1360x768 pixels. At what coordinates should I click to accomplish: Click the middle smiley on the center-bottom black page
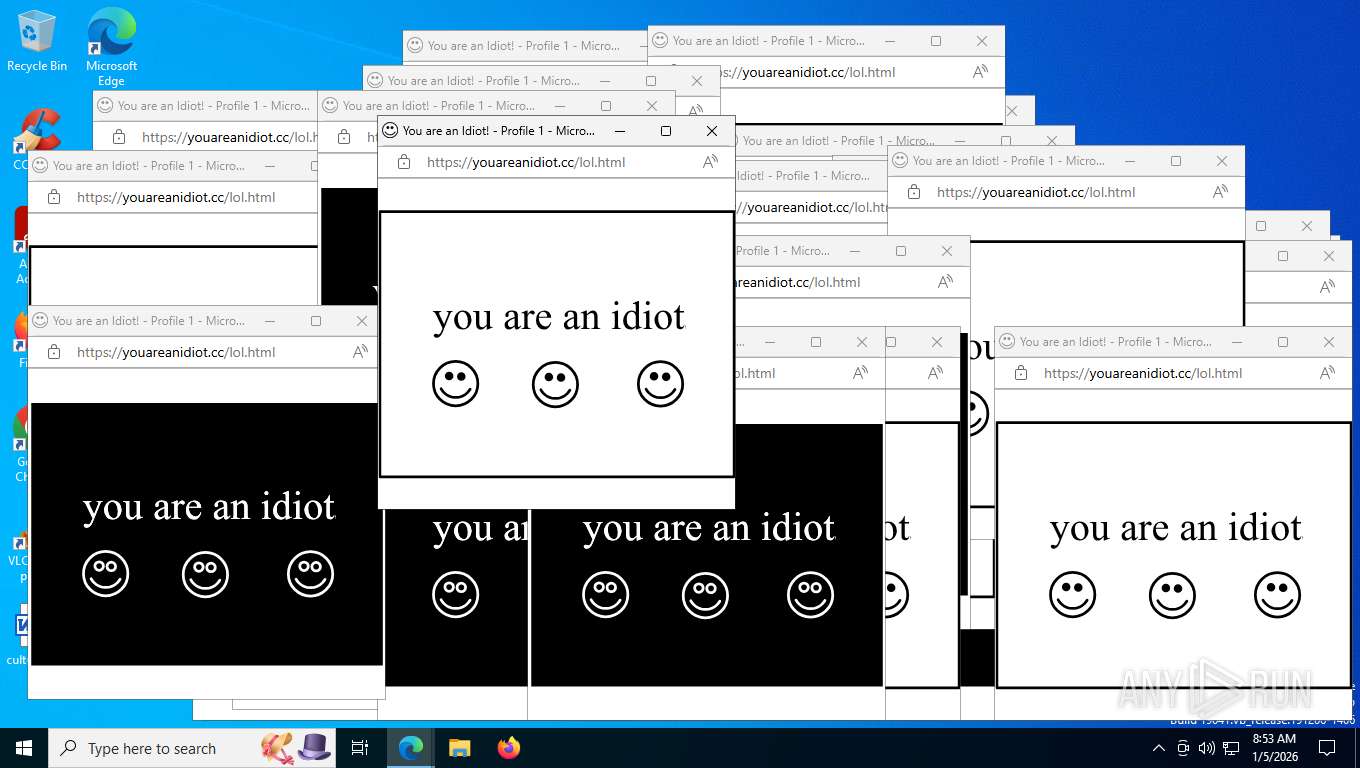[x=705, y=595]
